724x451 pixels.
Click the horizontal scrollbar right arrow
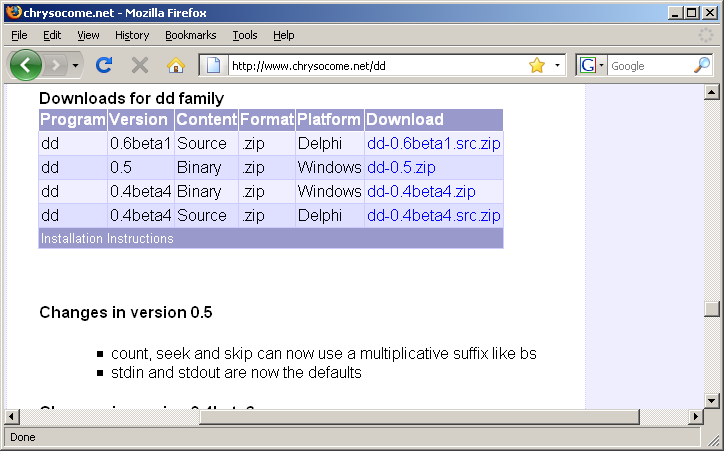click(x=696, y=417)
